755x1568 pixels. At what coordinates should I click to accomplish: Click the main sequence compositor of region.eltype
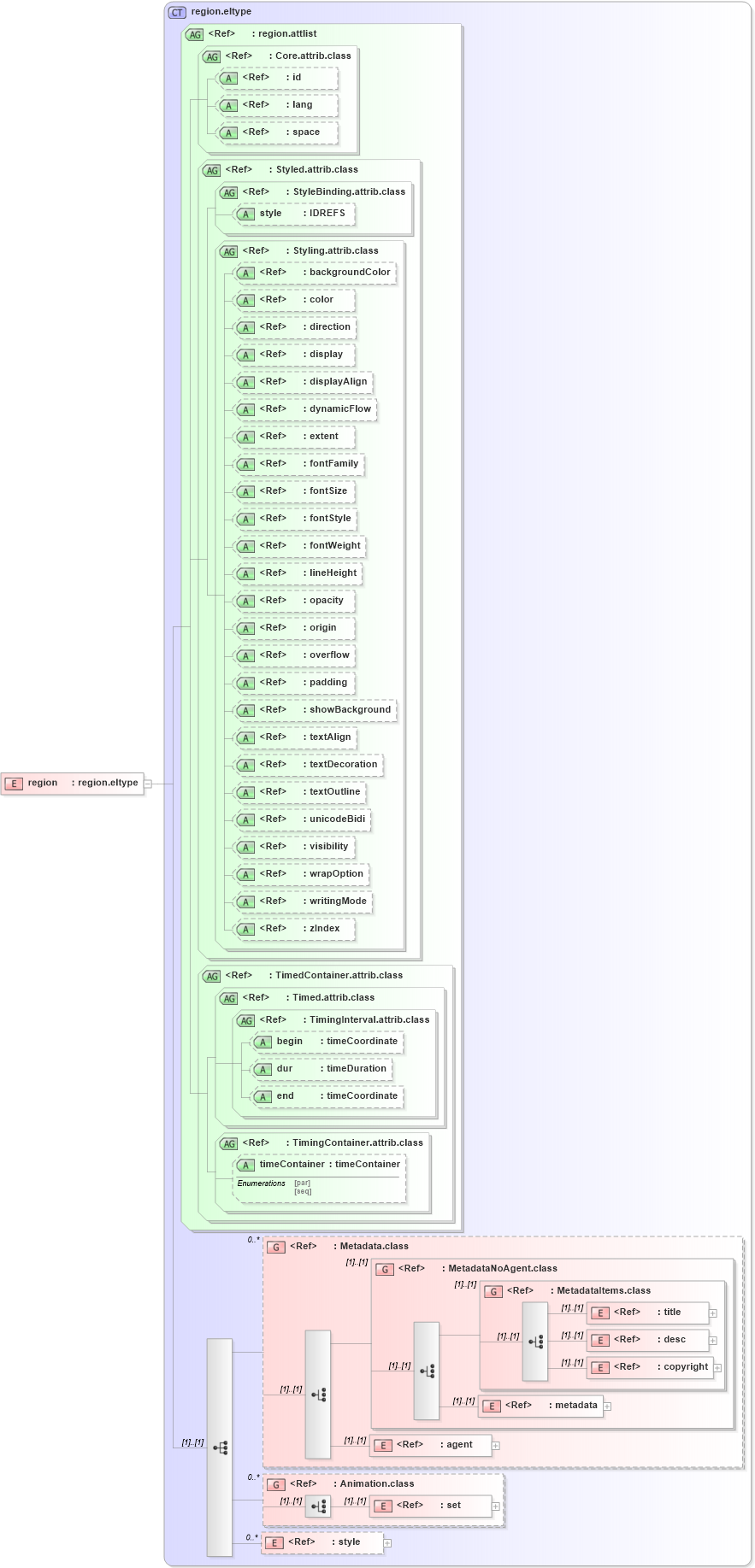220,1448
